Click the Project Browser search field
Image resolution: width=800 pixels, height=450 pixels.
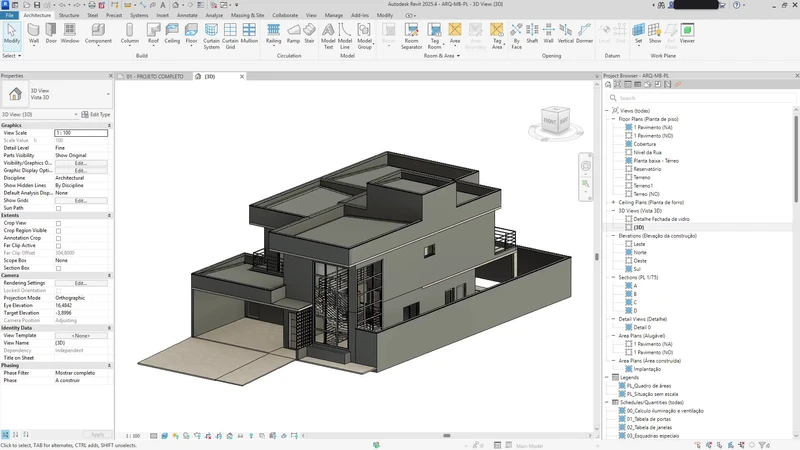pyautogui.click(x=700, y=98)
